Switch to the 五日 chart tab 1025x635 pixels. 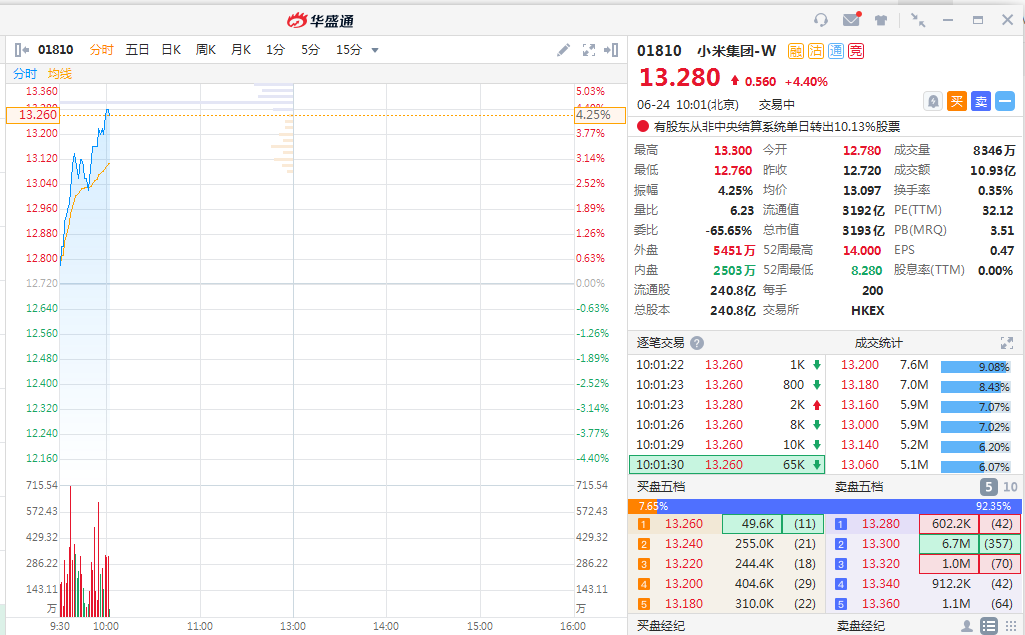(137, 50)
